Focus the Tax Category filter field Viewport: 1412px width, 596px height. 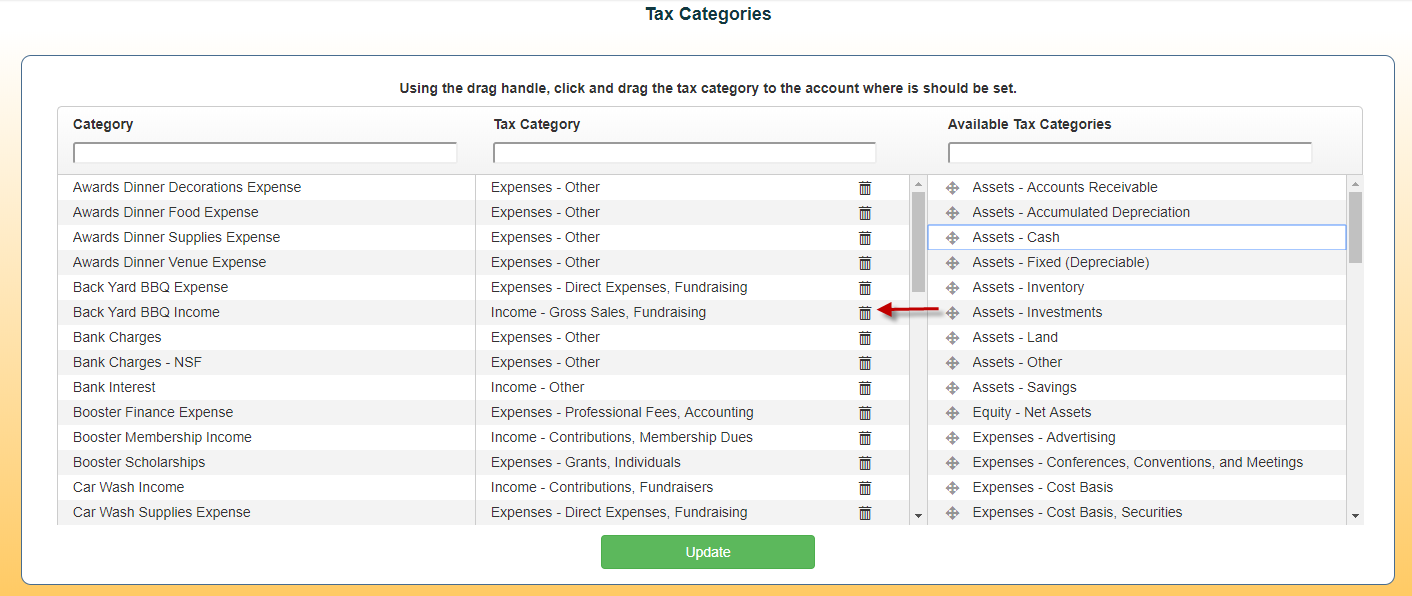point(685,153)
